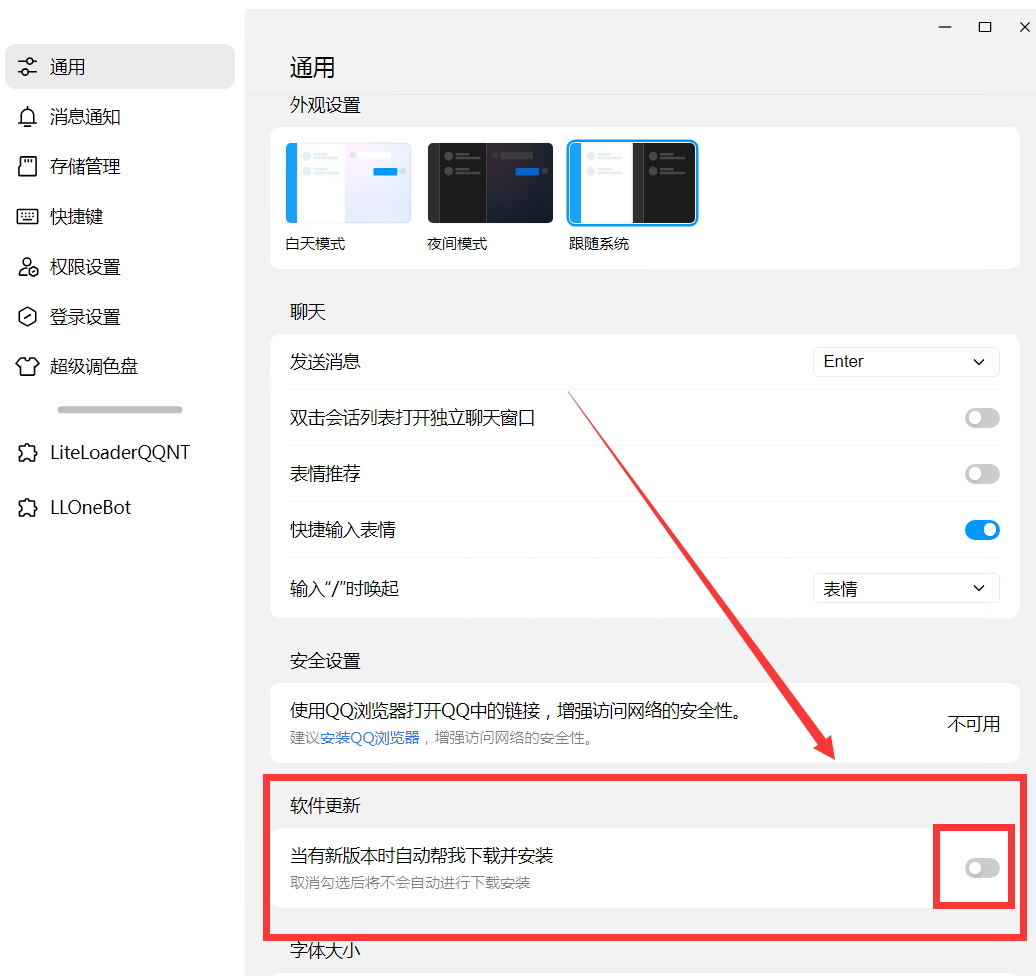Viewport: 1036px width, 976px height.
Task: Click the 登录设置 hexagon icon
Action: (x=28, y=317)
